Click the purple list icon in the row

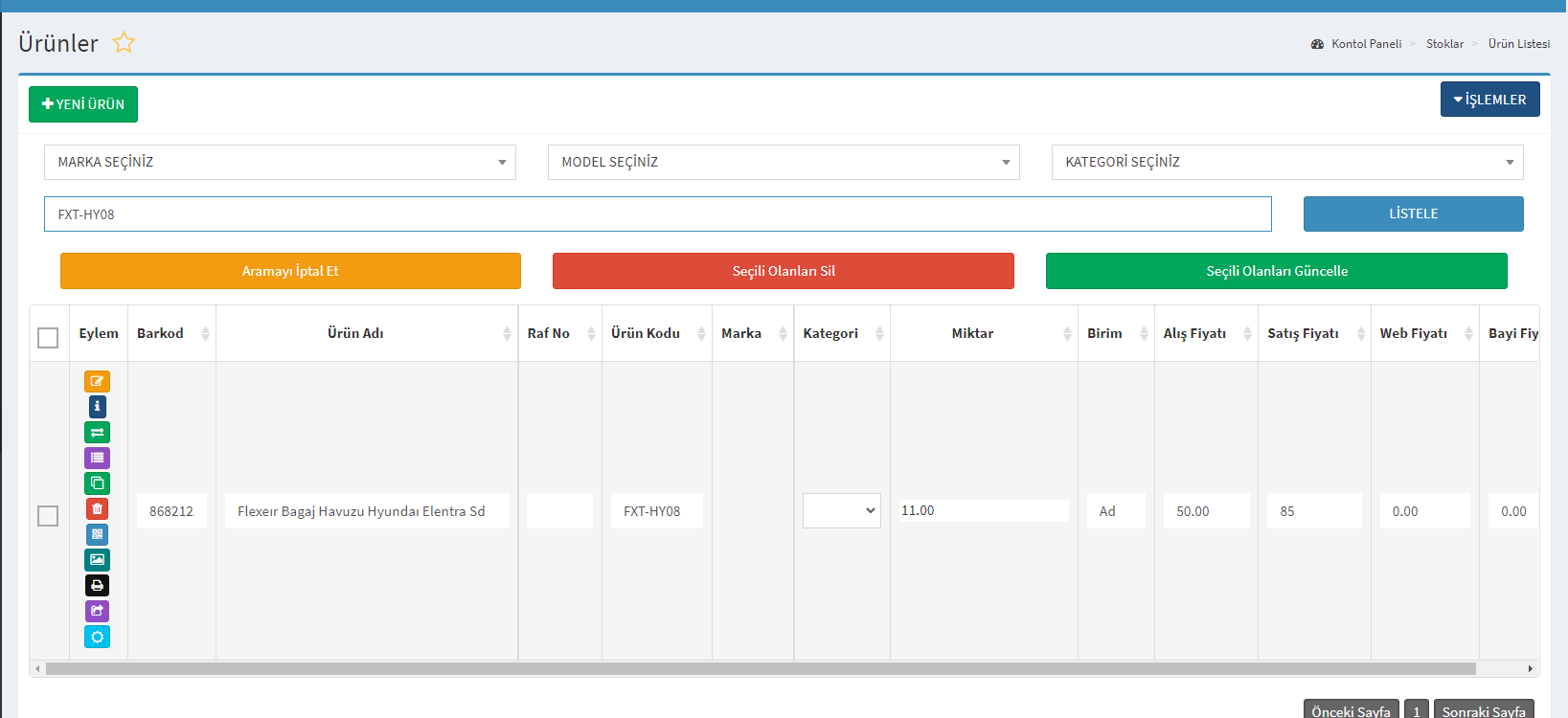point(97,458)
